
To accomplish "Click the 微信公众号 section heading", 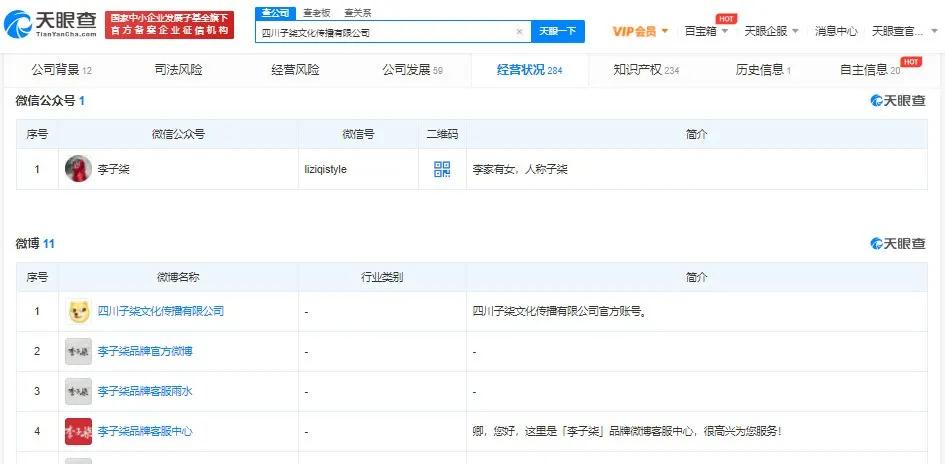I will [50, 101].
